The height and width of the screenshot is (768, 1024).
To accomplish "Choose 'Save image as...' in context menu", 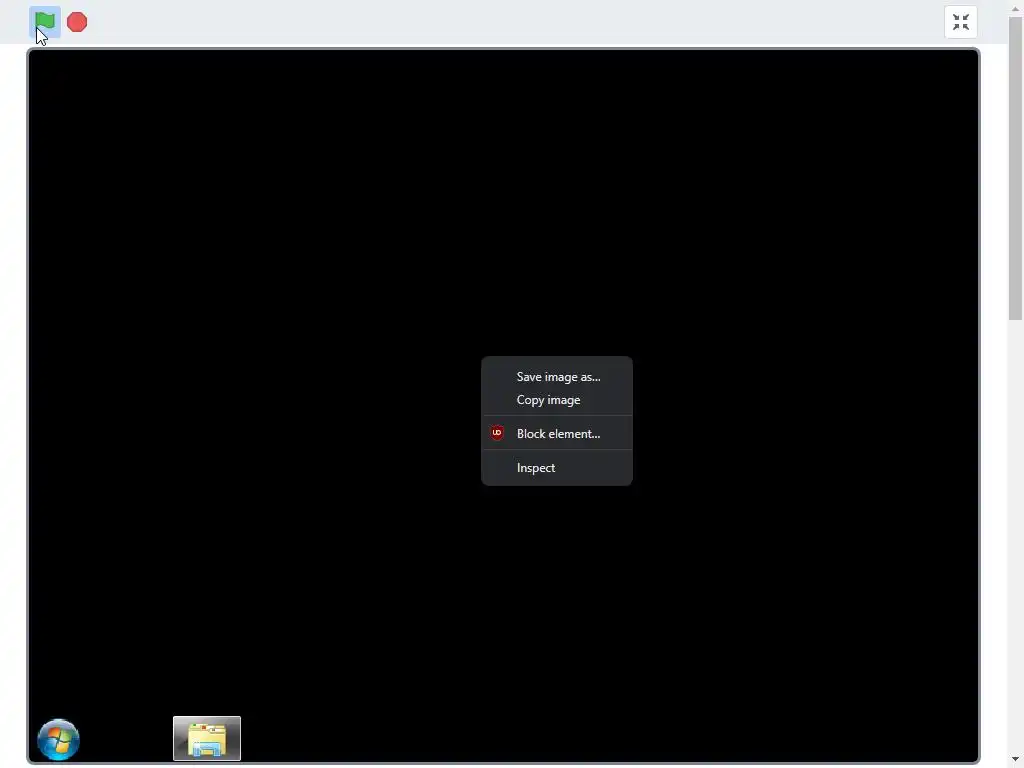I will (x=556, y=377).
